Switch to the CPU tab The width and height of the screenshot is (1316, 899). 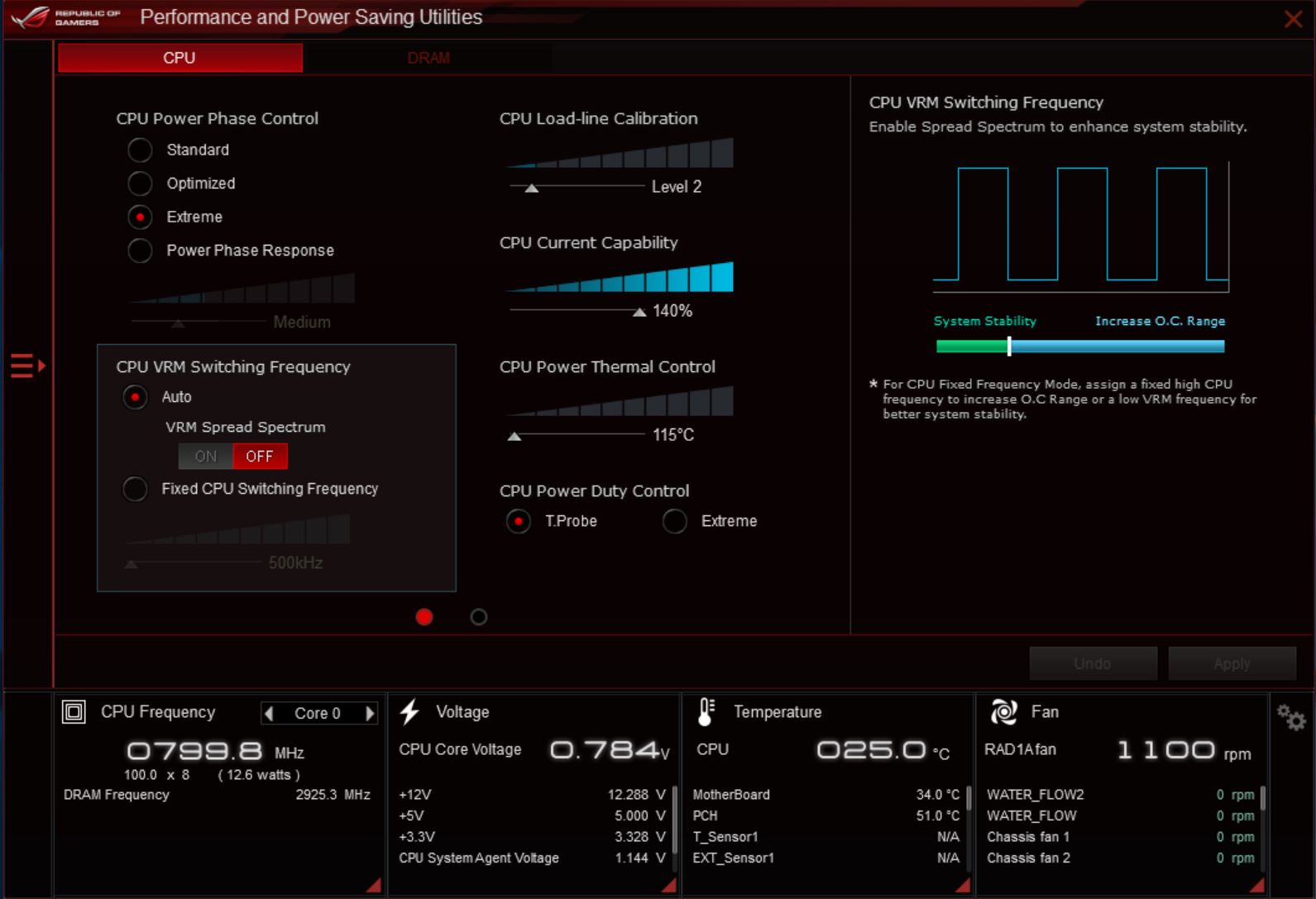(x=179, y=58)
